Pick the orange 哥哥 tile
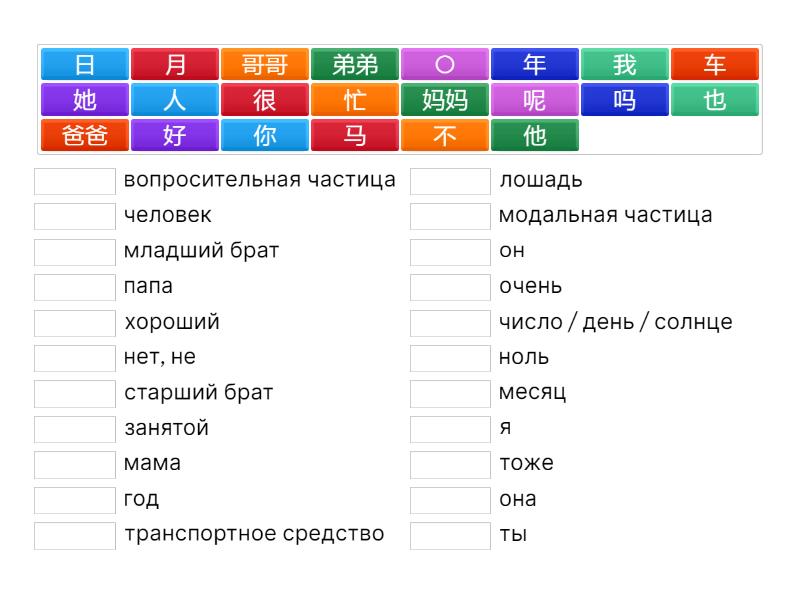The image size is (800, 600). (x=265, y=65)
